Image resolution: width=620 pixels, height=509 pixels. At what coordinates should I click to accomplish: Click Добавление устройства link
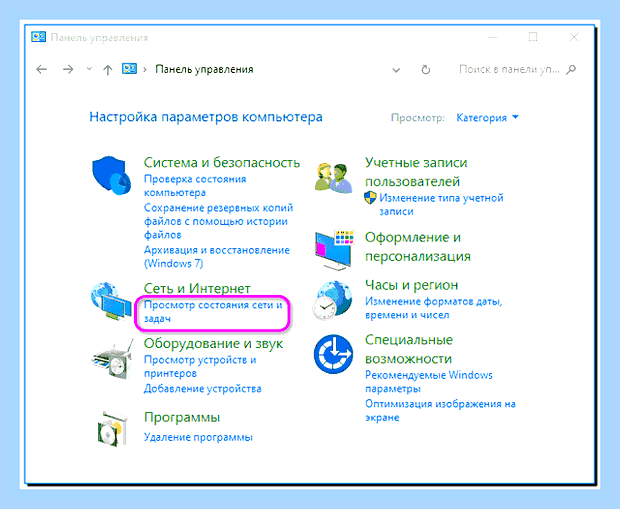202,388
